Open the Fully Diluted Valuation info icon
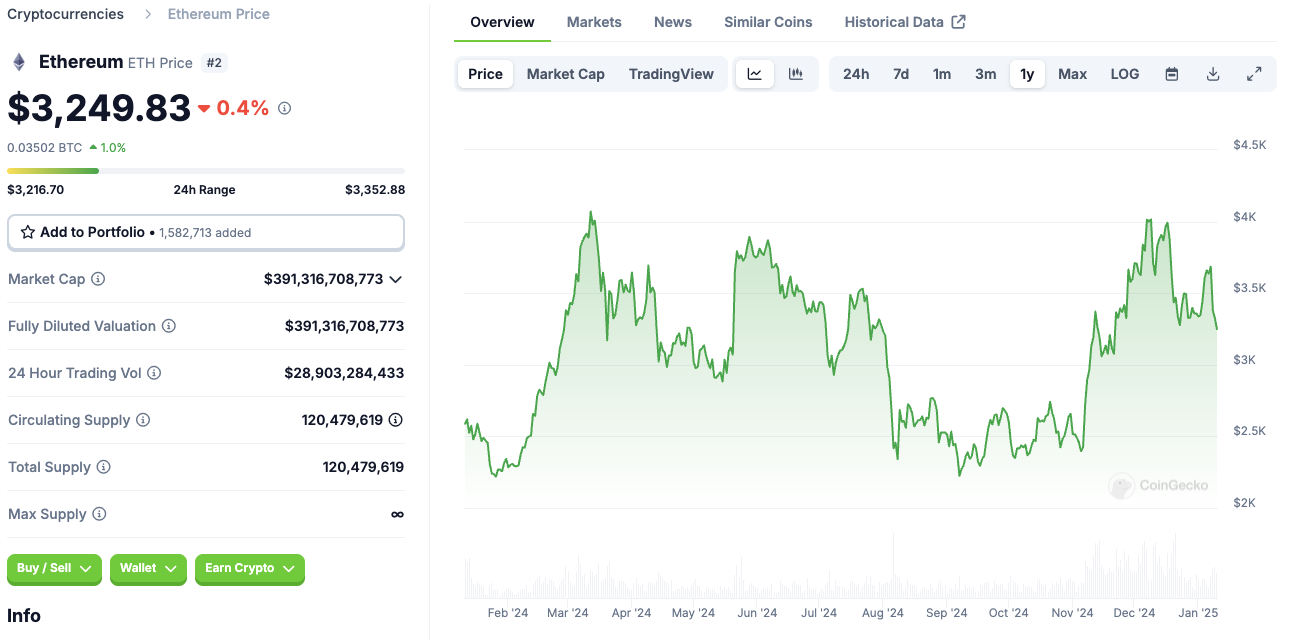This screenshot has width=1294, height=640. 169,326
